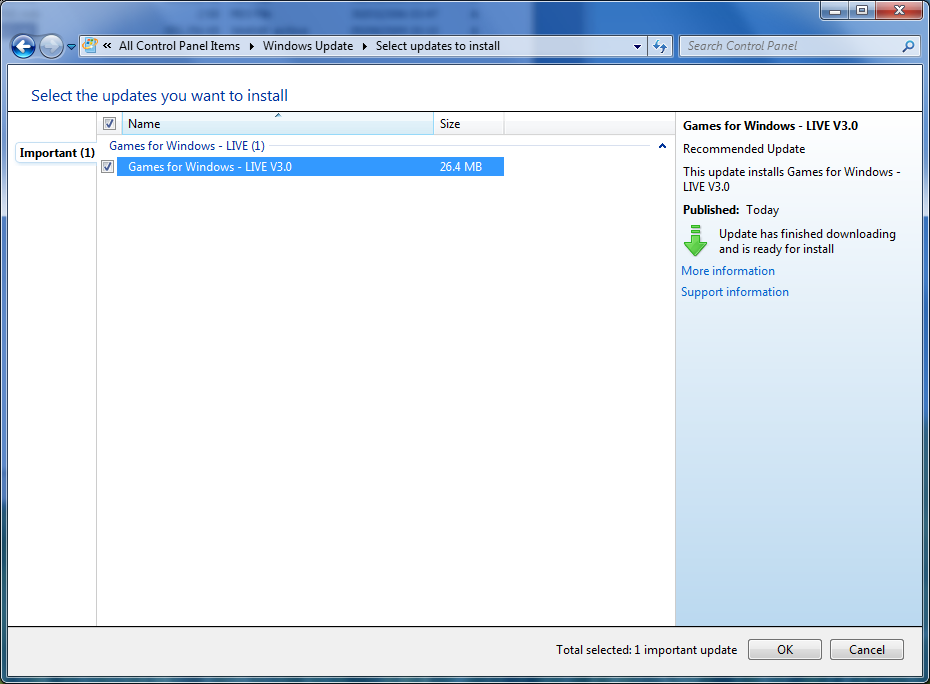Uncheck the Games for Windows - LIVE V3.0 checkbox
The height and width of the screenshot is (684, 930).
tap(107, 167)
